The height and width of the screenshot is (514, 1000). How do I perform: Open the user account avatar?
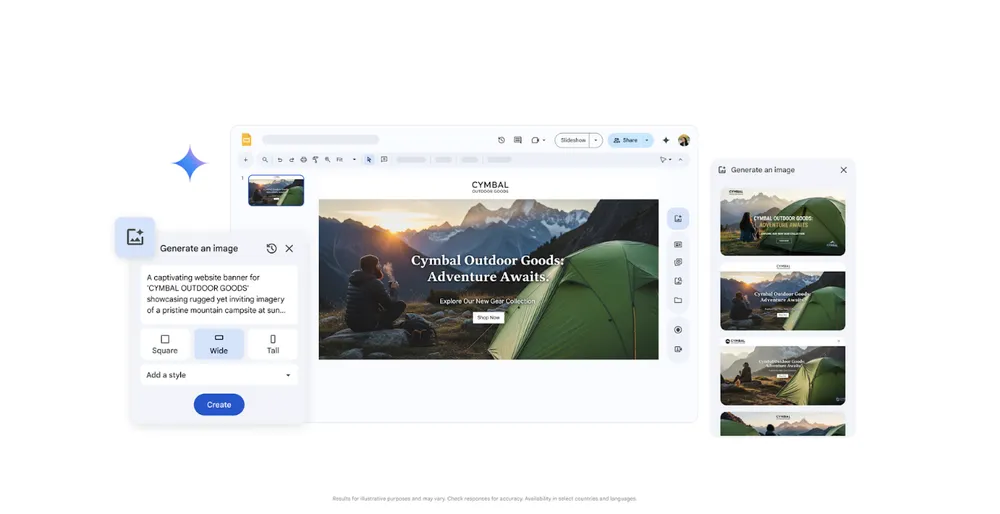tap(684, 140)
